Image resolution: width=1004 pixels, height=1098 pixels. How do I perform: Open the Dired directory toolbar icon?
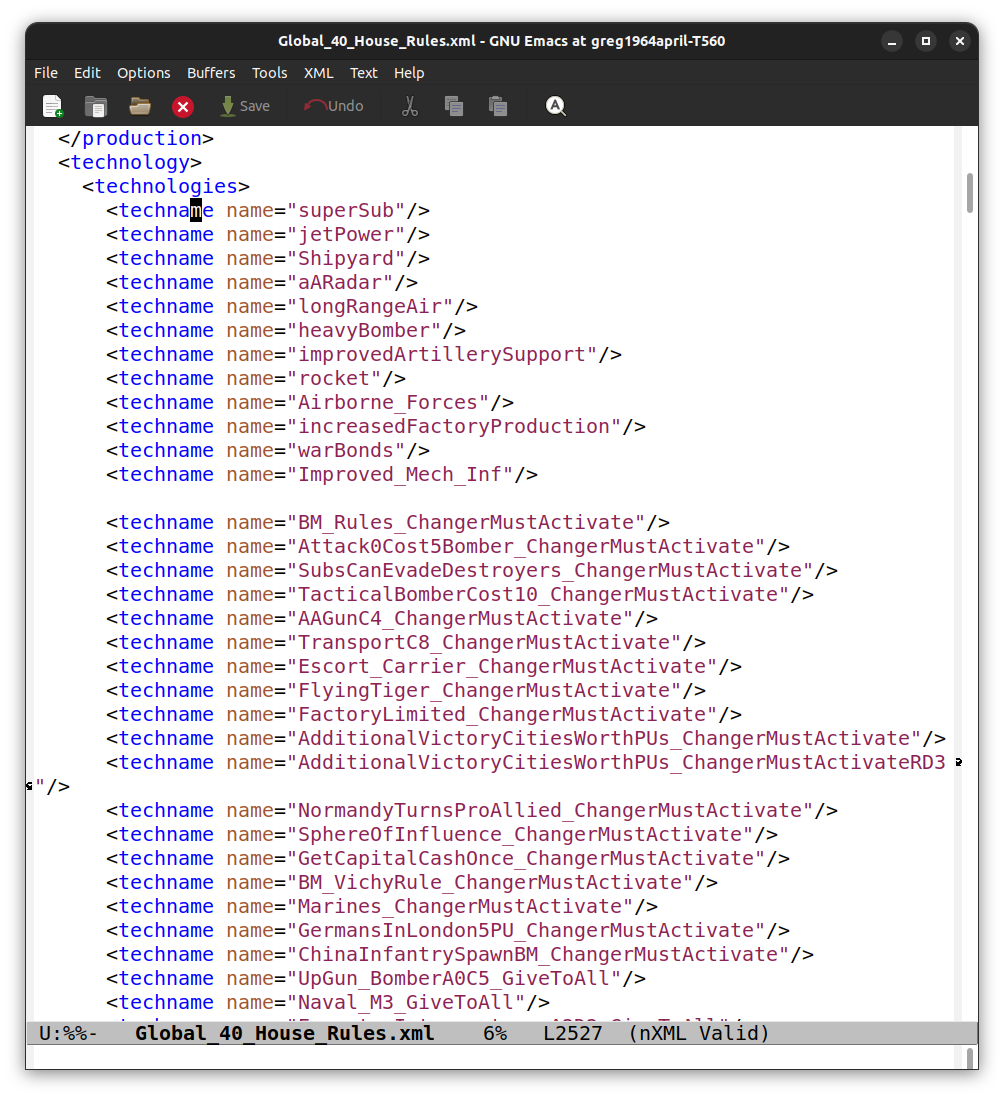tap(95, 106)
